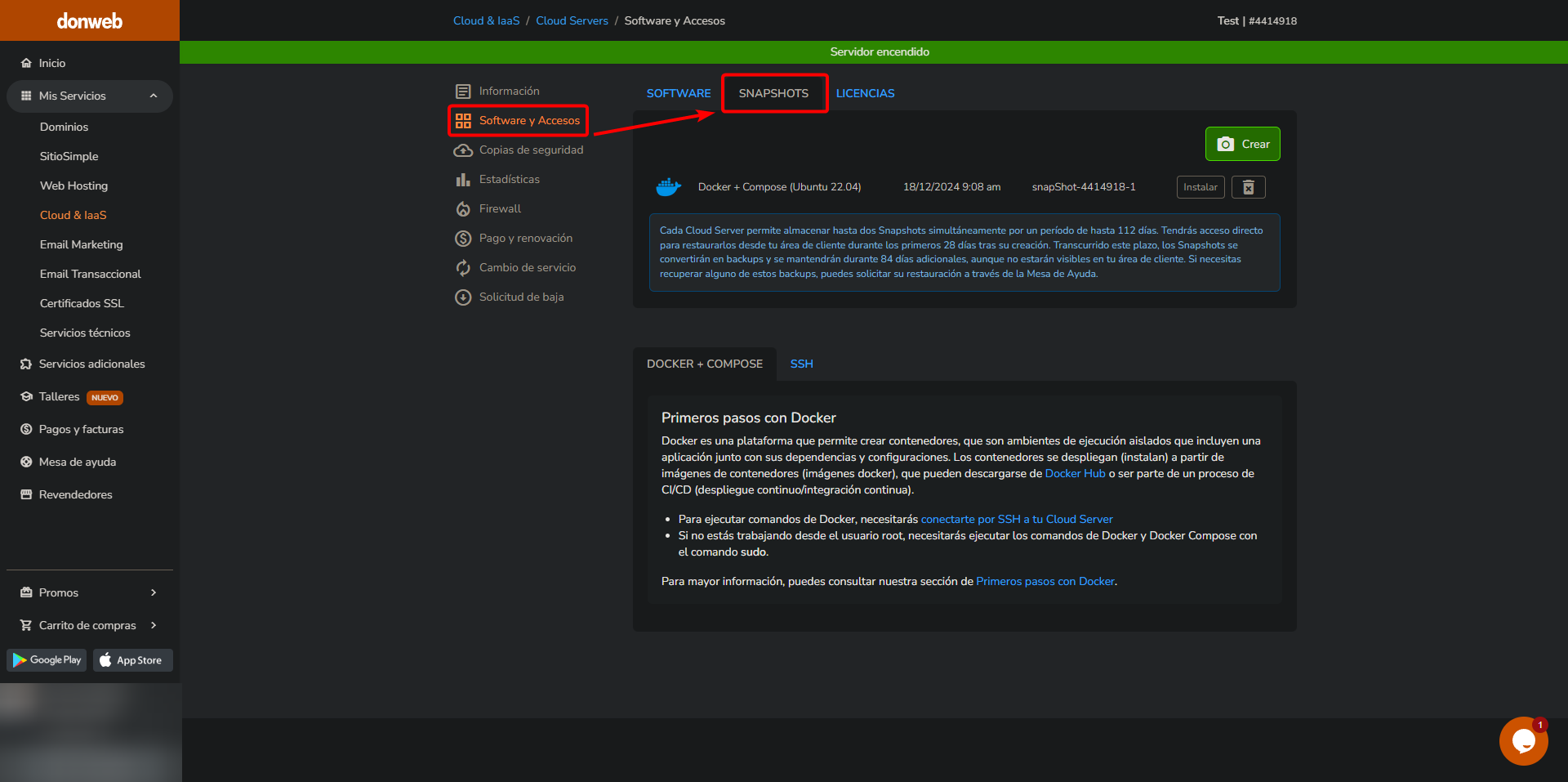Image resolution: width=1568 pixels, height=782 pixels.
Task: Click the Pagos y facturas dollar icon
Action: click(x=26, y=429)
